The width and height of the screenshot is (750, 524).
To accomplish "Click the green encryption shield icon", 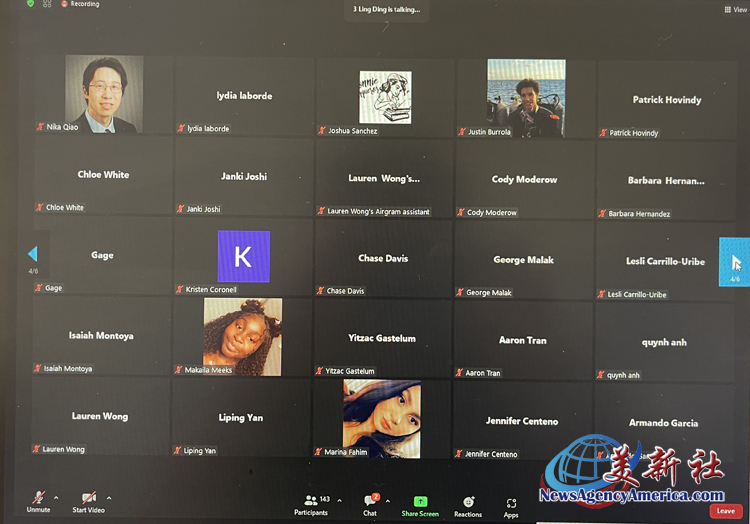I will (x=31, y=3).
